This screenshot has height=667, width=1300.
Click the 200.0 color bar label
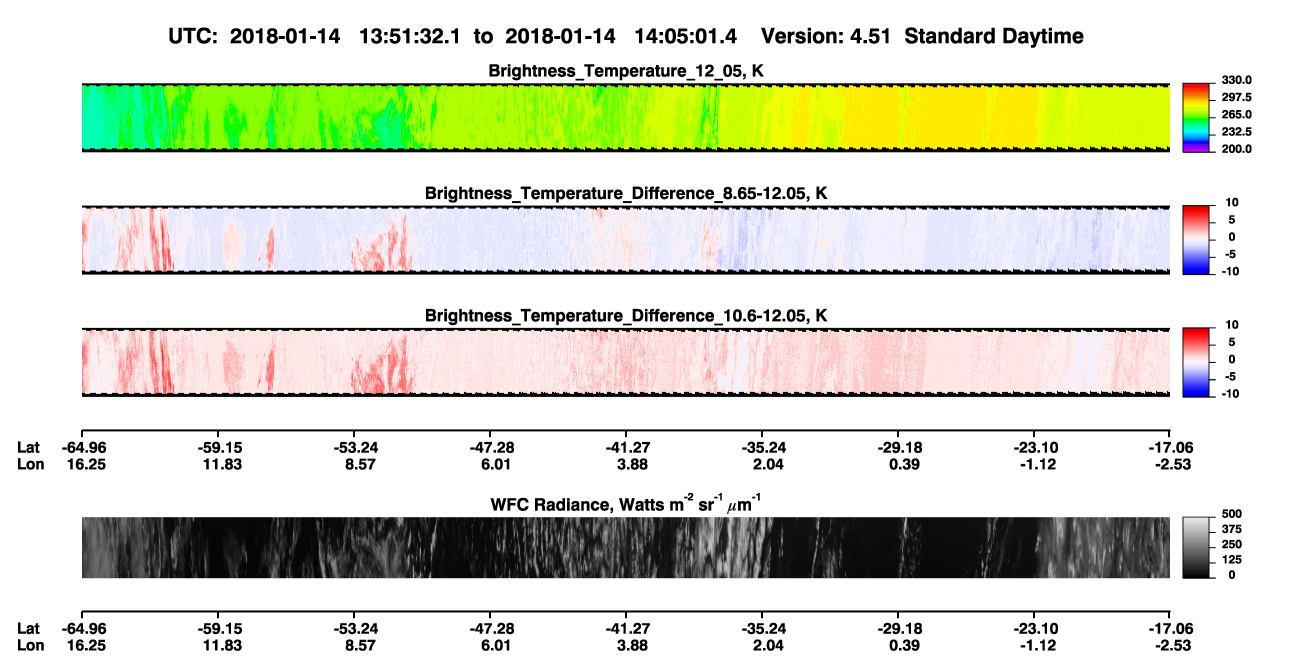coord(1237,148)
